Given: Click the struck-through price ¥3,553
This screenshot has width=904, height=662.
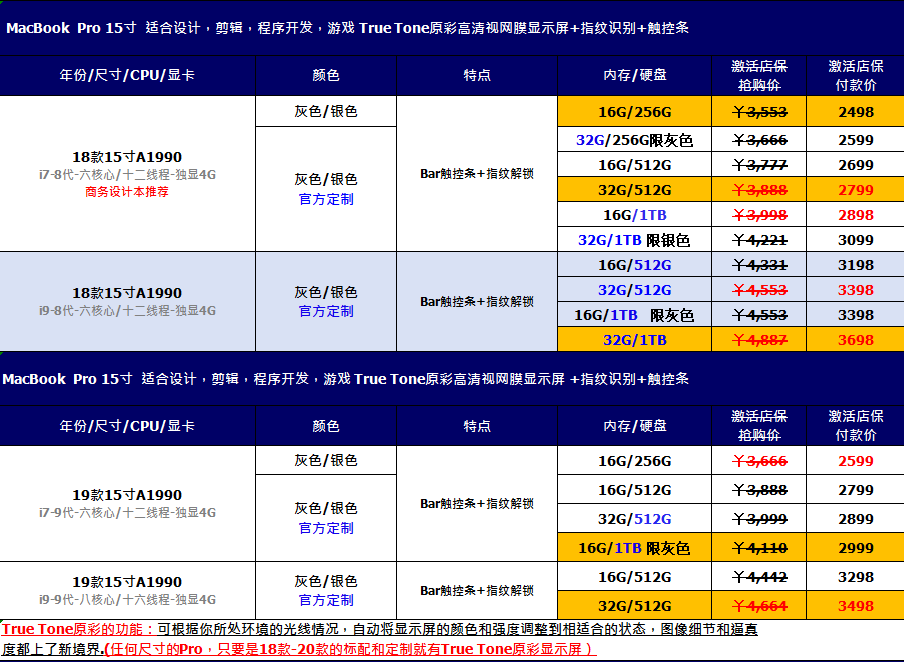Looking at the screenshot, I should 759,112.
